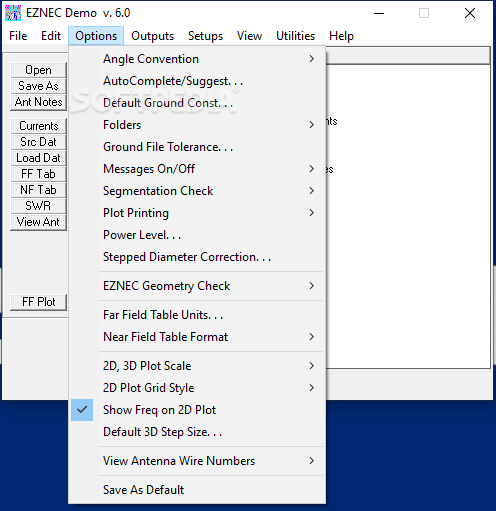
Task: Show source data with Src Dat
Action: pyautogui.click(x=38, y=142)
